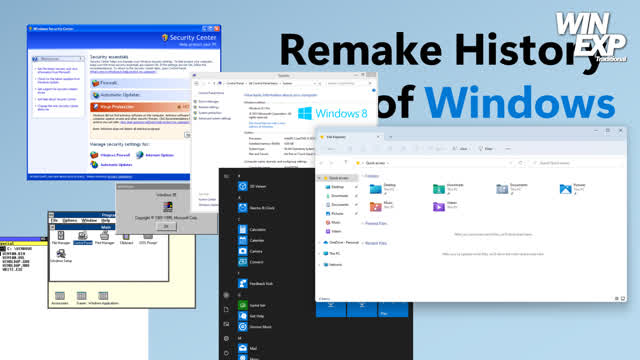Viewport: 640px width, 360px height.
Task: Click Remote settings link in System window
Action: point(208,107)
